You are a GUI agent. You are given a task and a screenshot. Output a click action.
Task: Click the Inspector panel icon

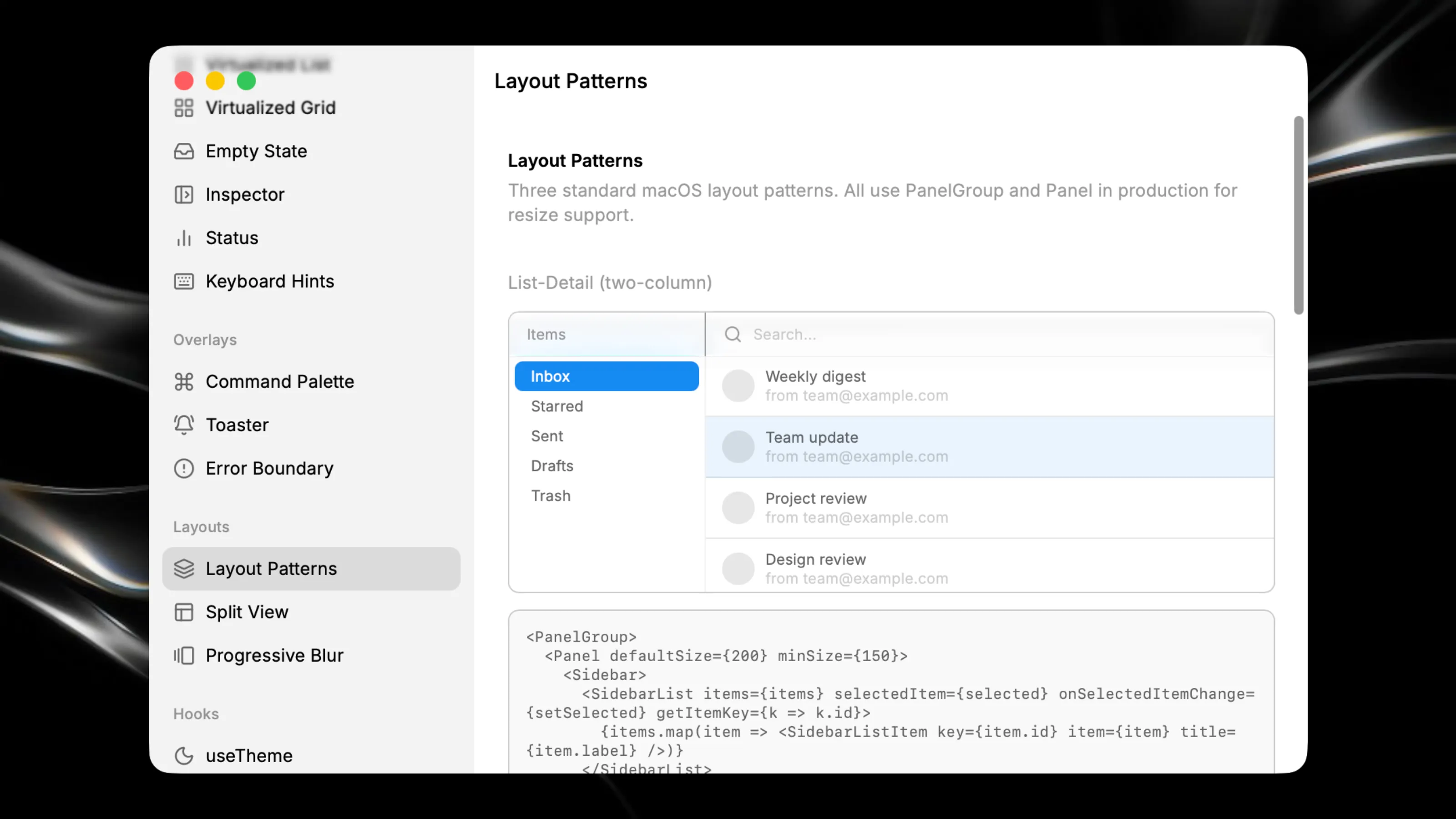coord(184,194)
